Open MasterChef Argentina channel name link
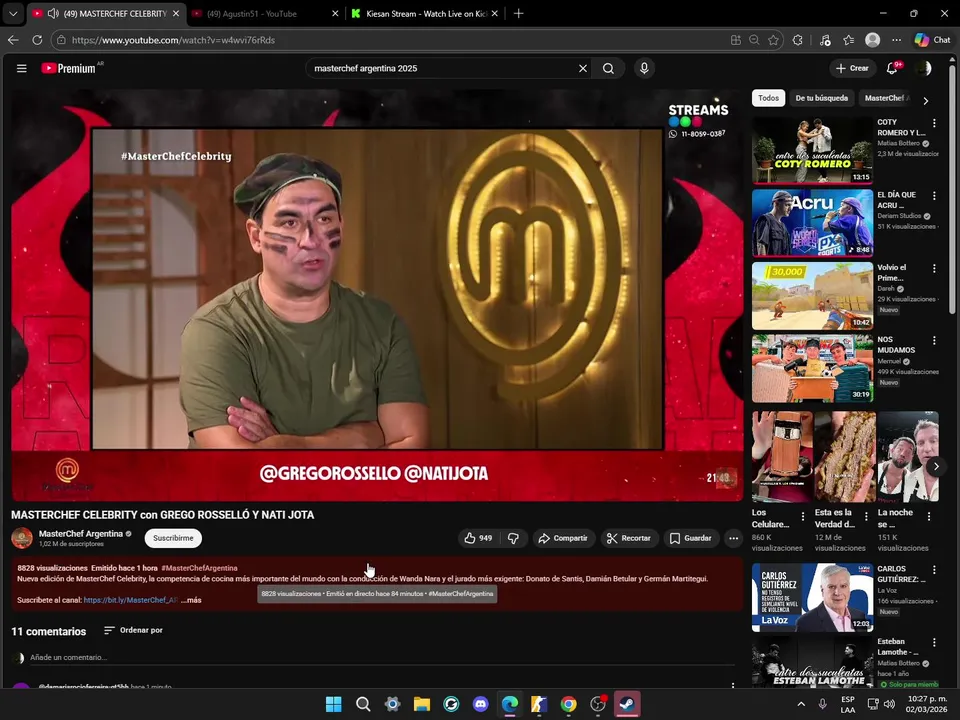Screen dimensions: 960x720 [81, 534]
